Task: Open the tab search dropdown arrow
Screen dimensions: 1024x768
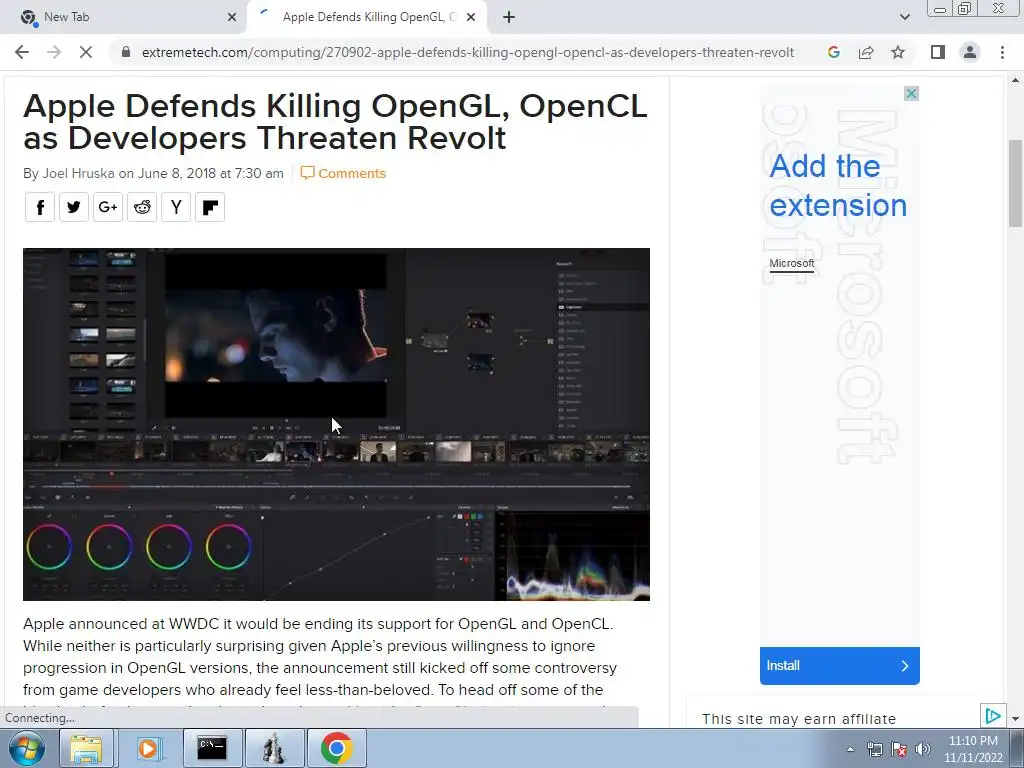Action: (x=904, y=18)
